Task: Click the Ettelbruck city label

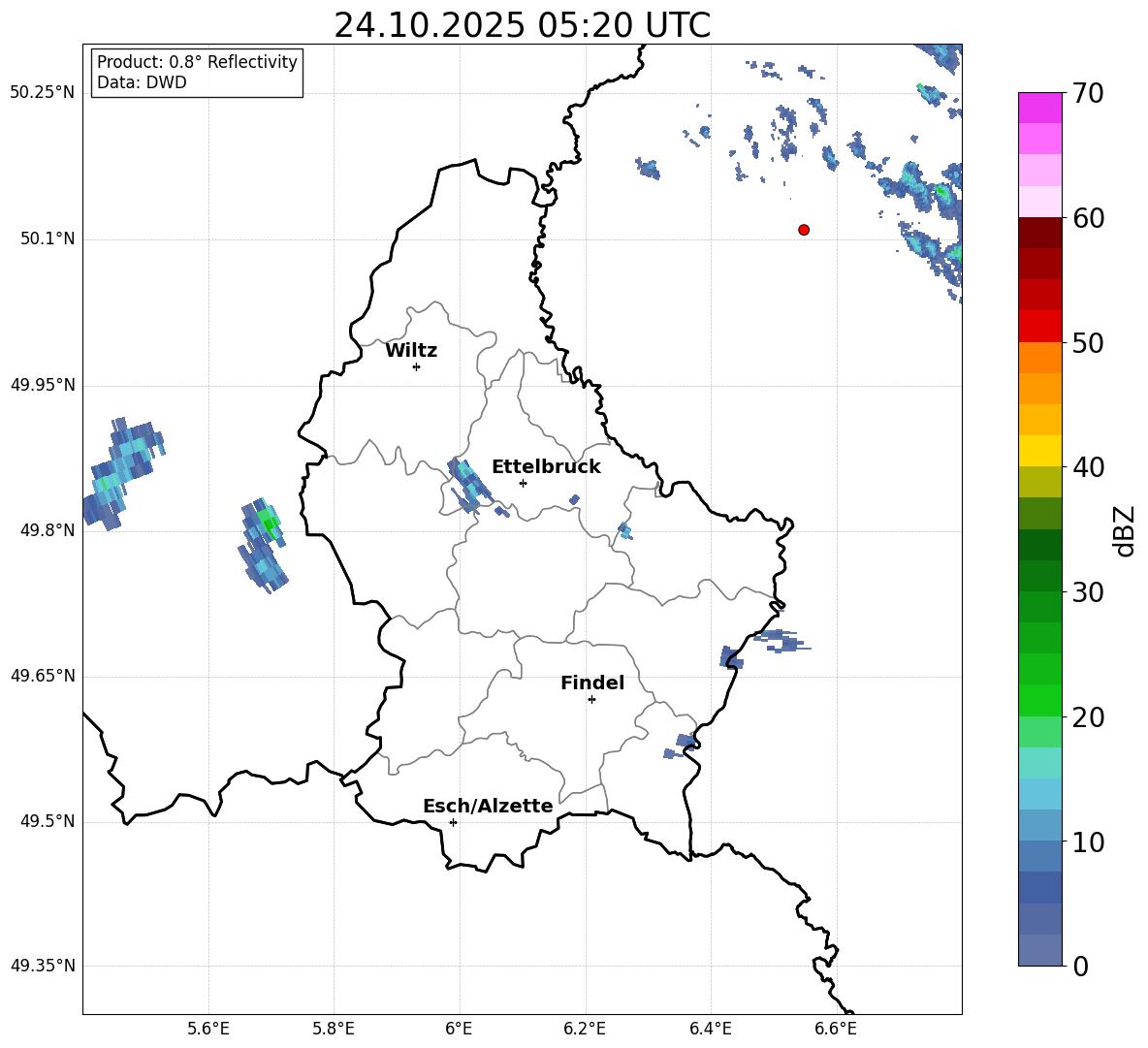Action: coord(546,467)
